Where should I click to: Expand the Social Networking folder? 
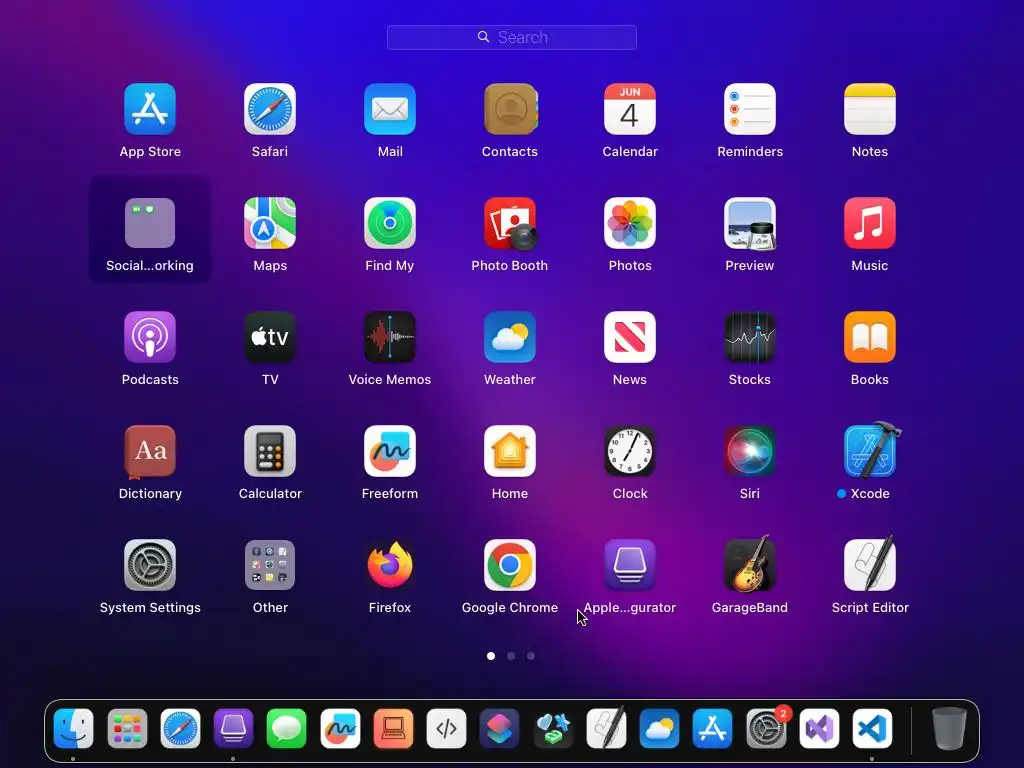click(150, 223)
